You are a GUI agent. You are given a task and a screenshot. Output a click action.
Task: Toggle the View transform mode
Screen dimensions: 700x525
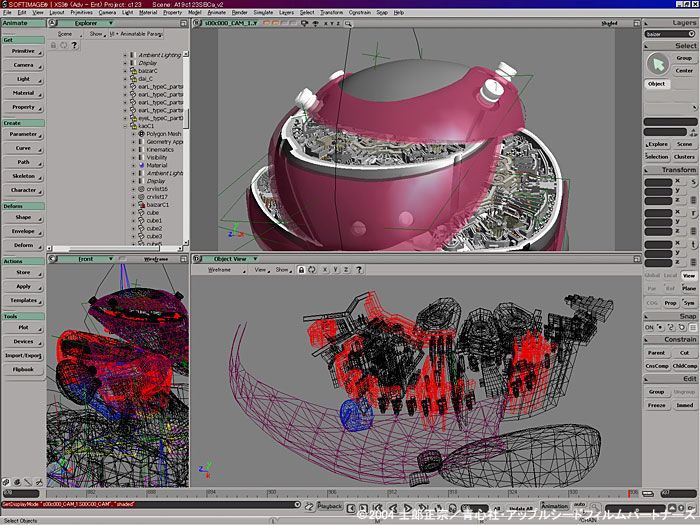(x=689, y=275)
